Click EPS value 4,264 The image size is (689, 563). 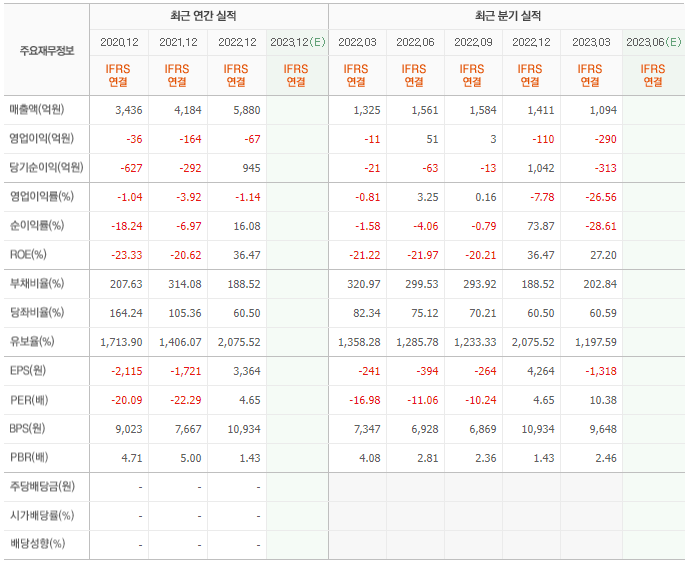[x=541, y=371]
